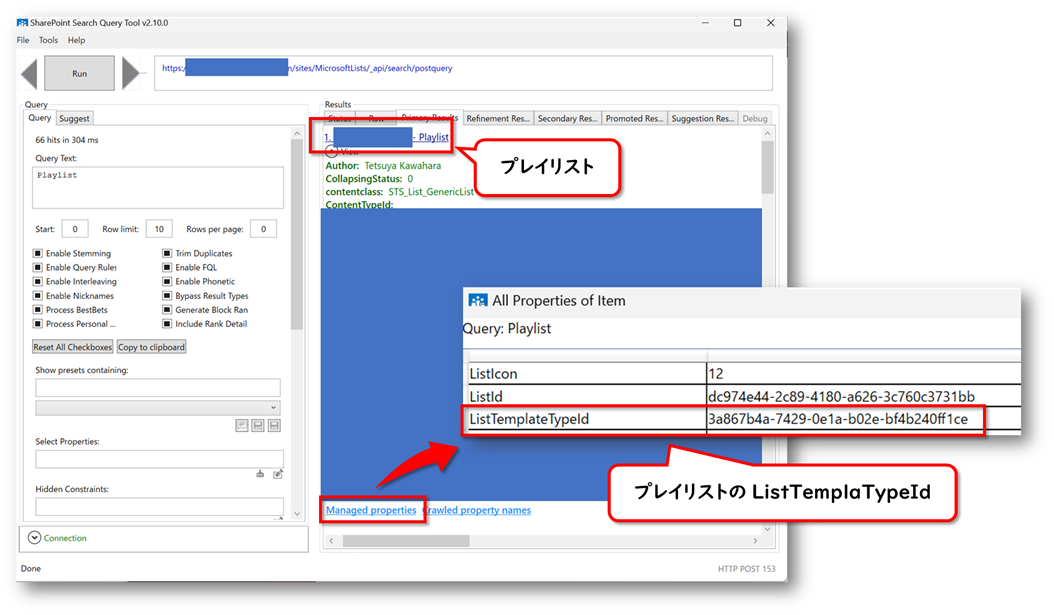The image size is (1054, 615).
Task: Click the SharePoint Search Query Tool title icon
Action: click(22, 22)
